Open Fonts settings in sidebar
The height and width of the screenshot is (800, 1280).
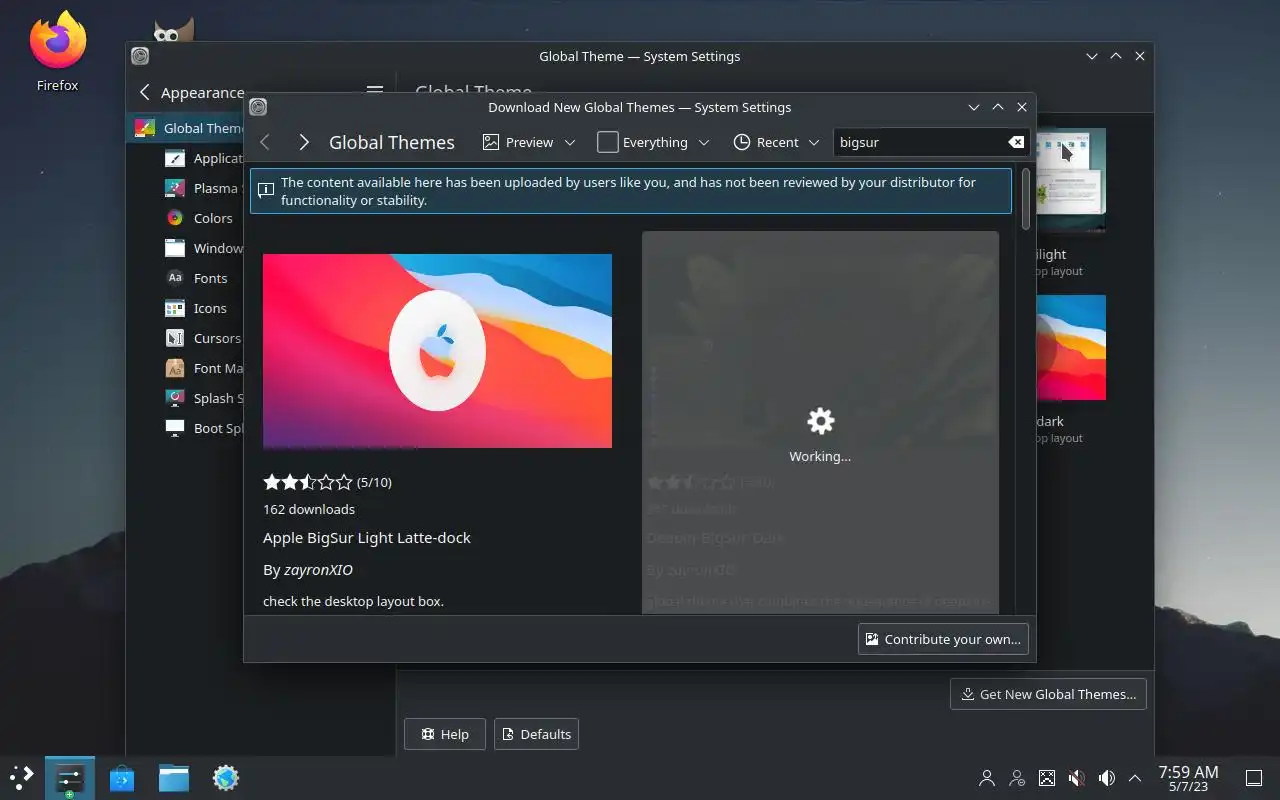pos(198,278)
